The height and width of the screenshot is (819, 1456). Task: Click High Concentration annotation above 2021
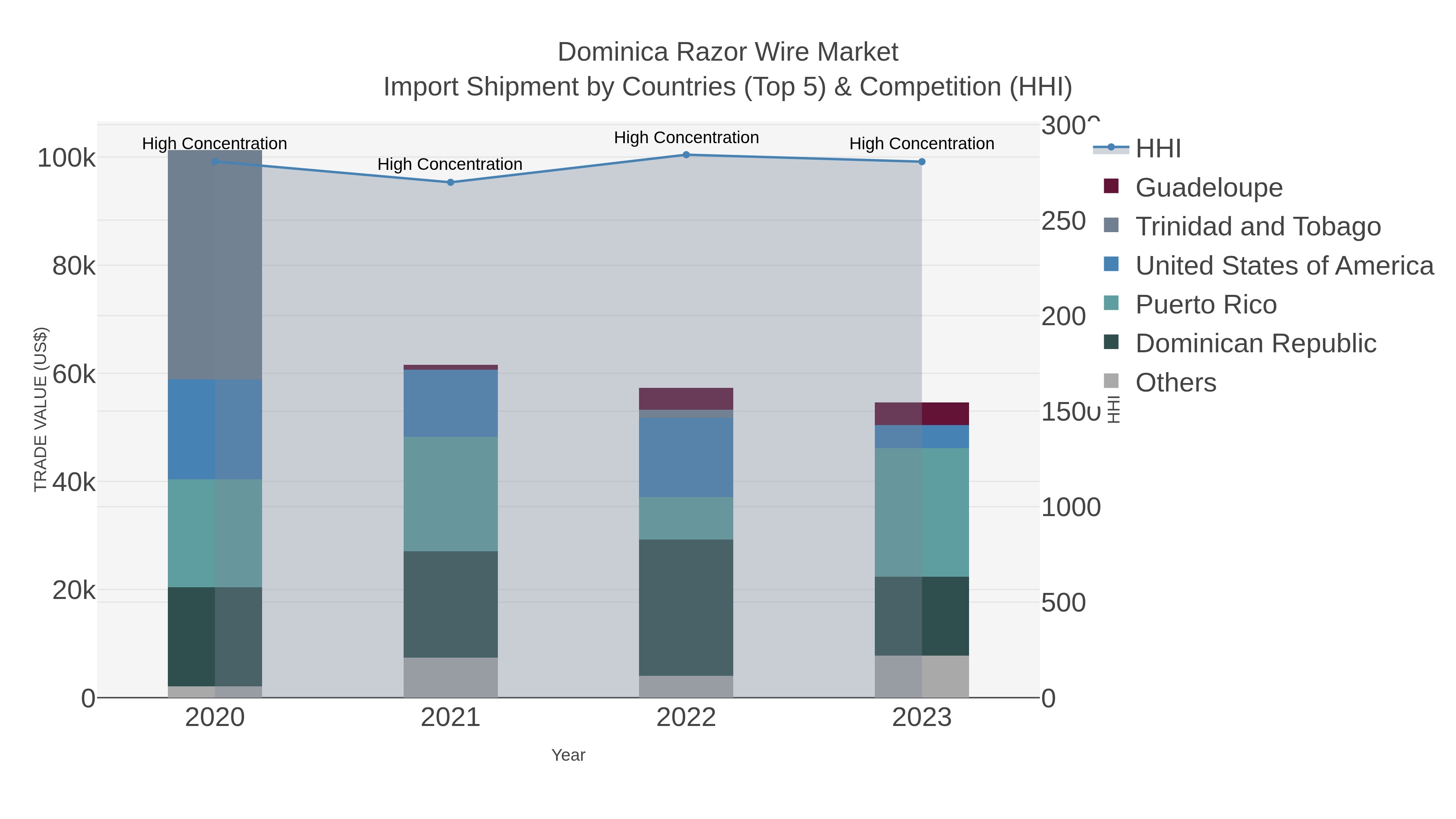point(450,165)
